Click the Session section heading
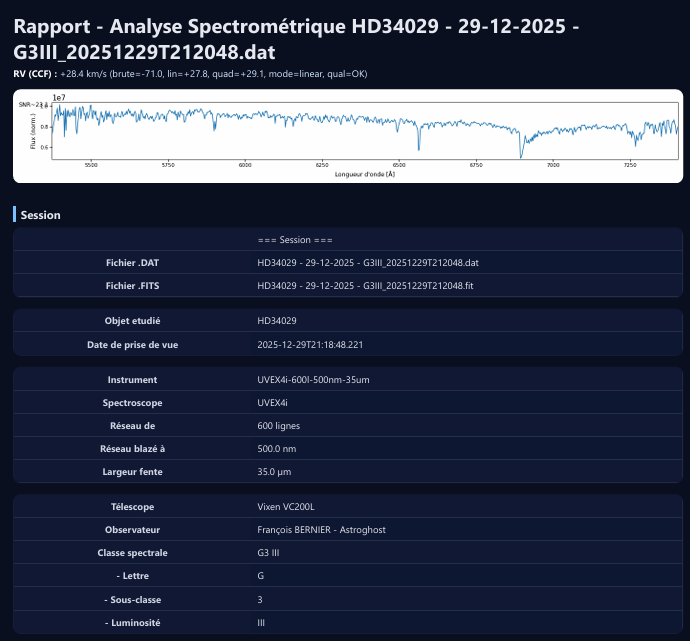 41,215
